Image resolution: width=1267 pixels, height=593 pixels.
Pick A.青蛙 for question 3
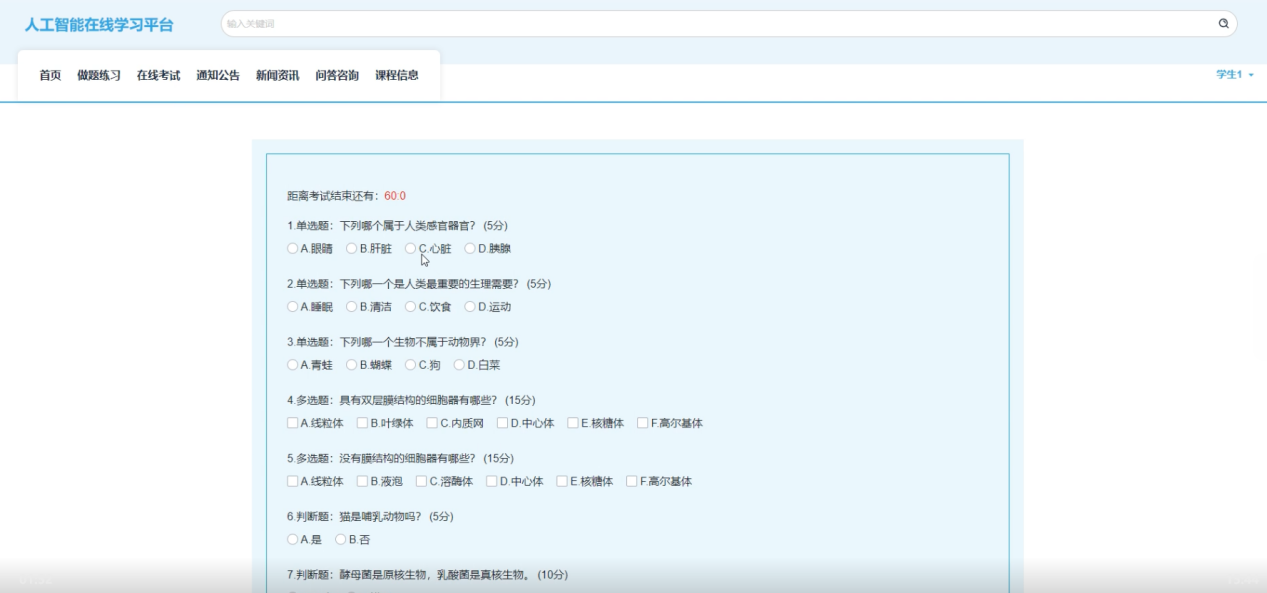293,364
